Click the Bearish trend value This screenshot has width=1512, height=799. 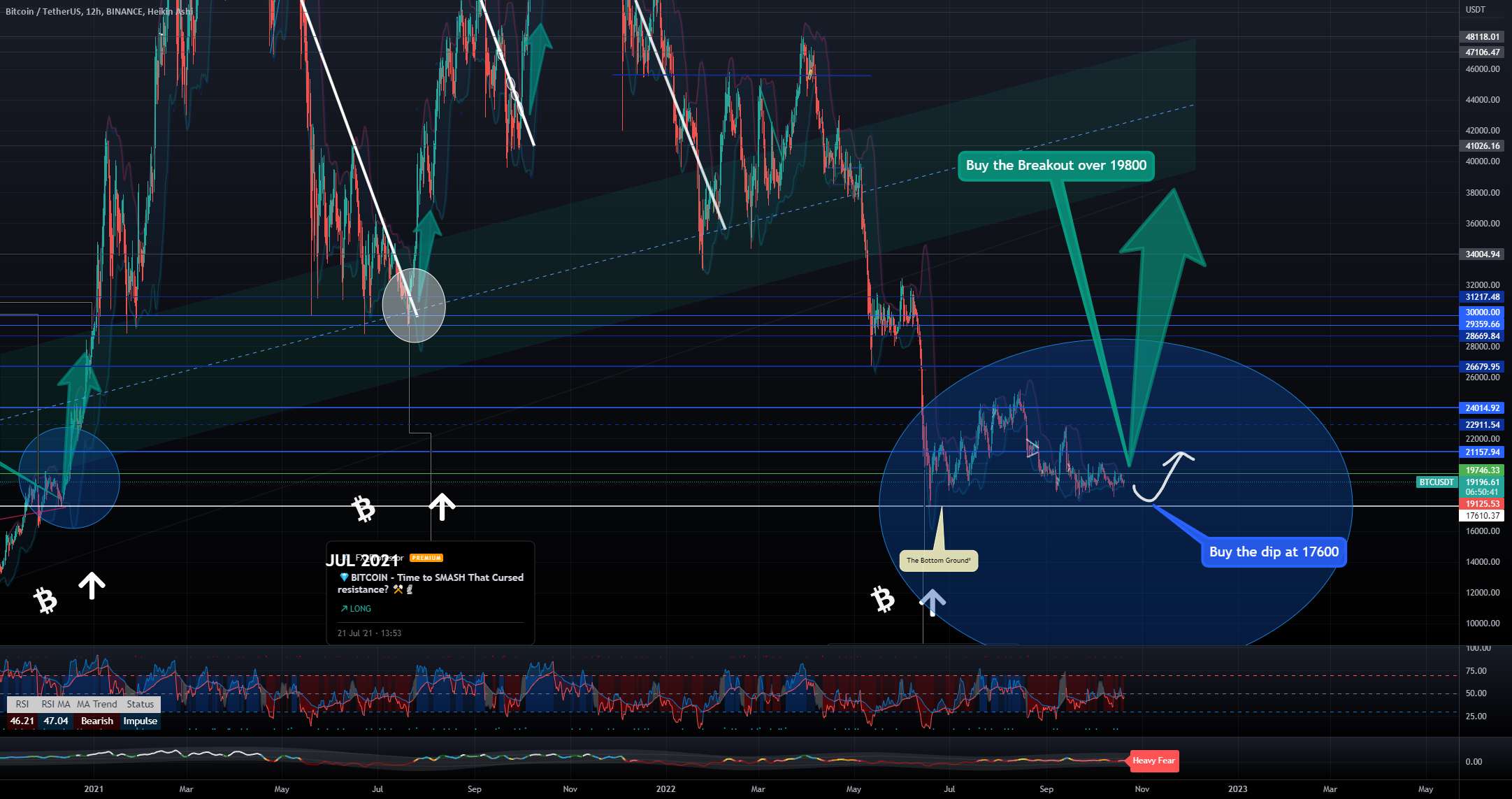[x=97, y=721]
